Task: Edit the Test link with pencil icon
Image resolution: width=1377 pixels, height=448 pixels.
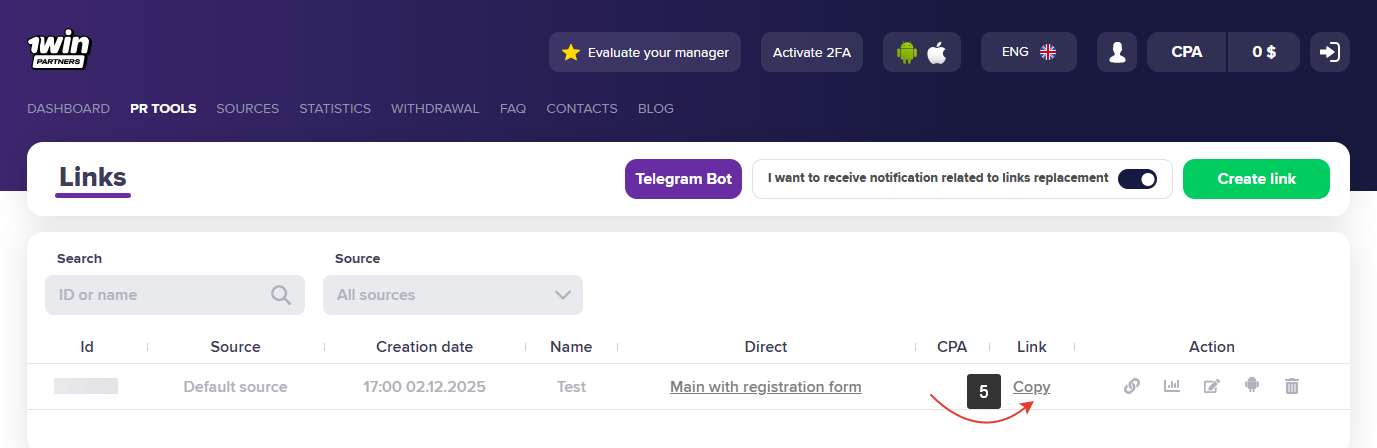Action: point(1212,386)
